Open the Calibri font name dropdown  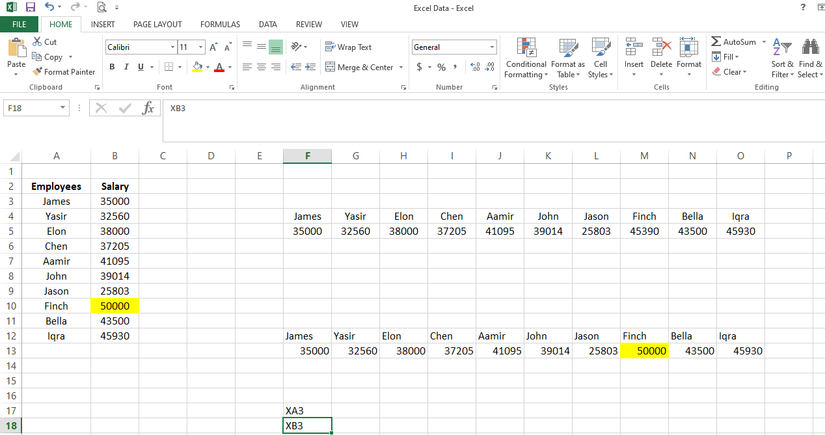[173, 47]
